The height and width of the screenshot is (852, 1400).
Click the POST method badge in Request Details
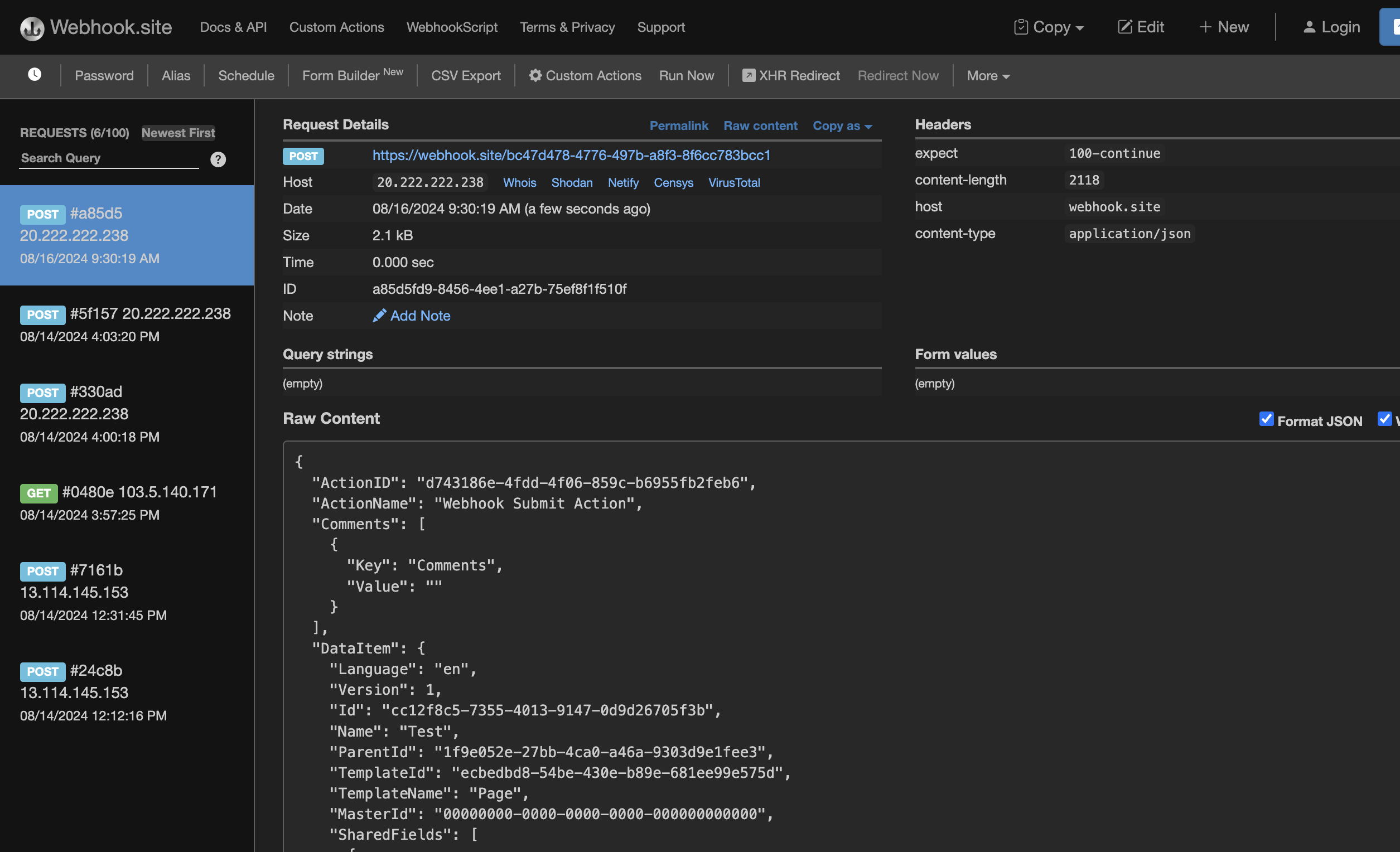pos(303,156)
